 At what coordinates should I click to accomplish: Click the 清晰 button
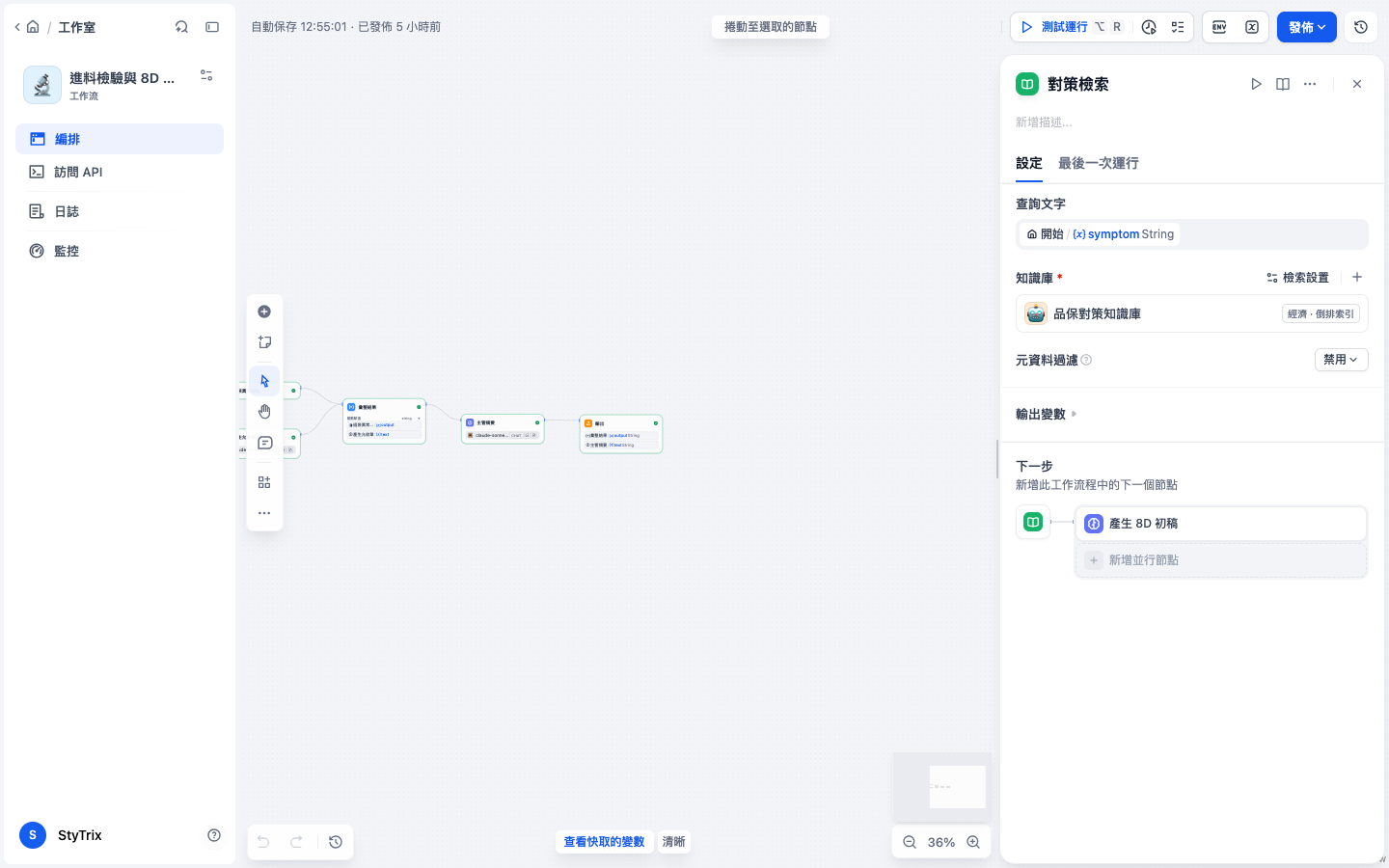tap(673, 842)
